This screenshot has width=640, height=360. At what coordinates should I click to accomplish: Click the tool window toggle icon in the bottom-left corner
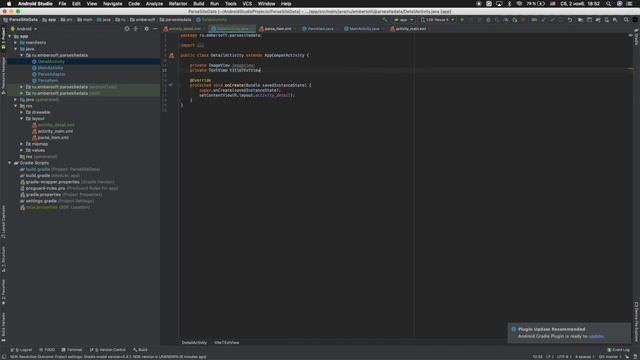[x=4, y=357]
